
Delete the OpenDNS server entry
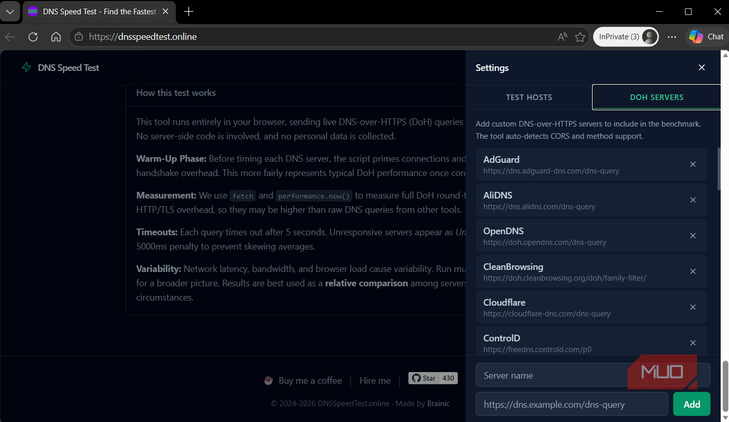click(693, 236)
